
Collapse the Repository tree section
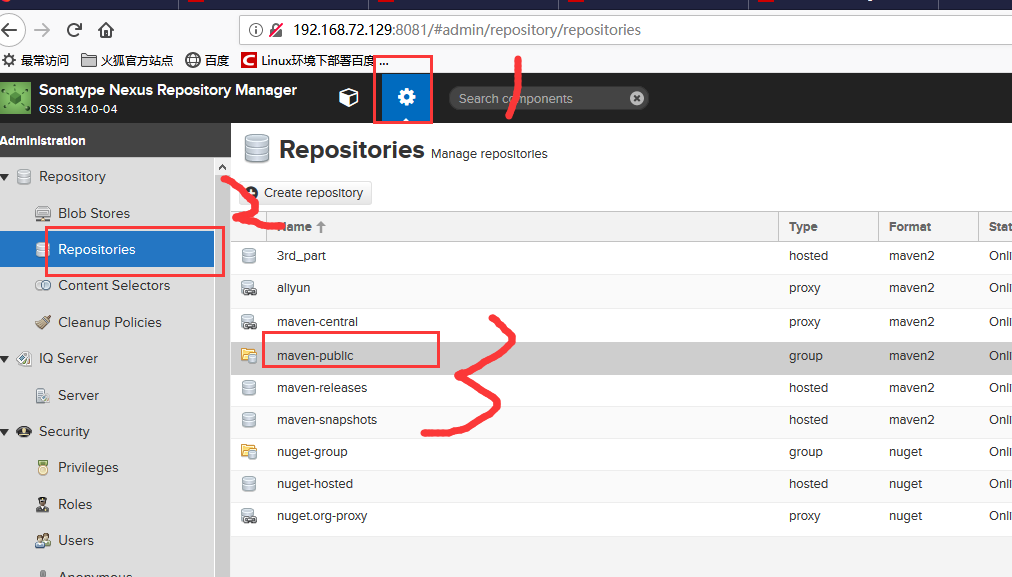pos(5,177)
